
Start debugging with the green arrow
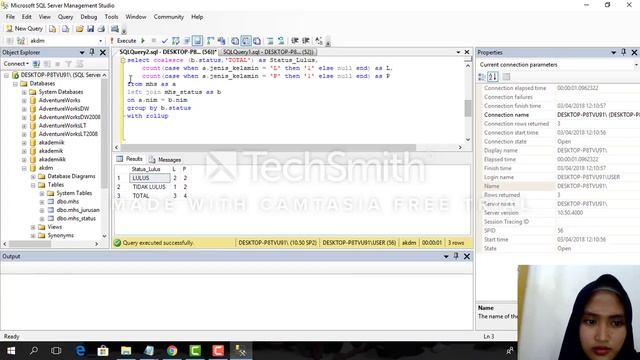143,41
